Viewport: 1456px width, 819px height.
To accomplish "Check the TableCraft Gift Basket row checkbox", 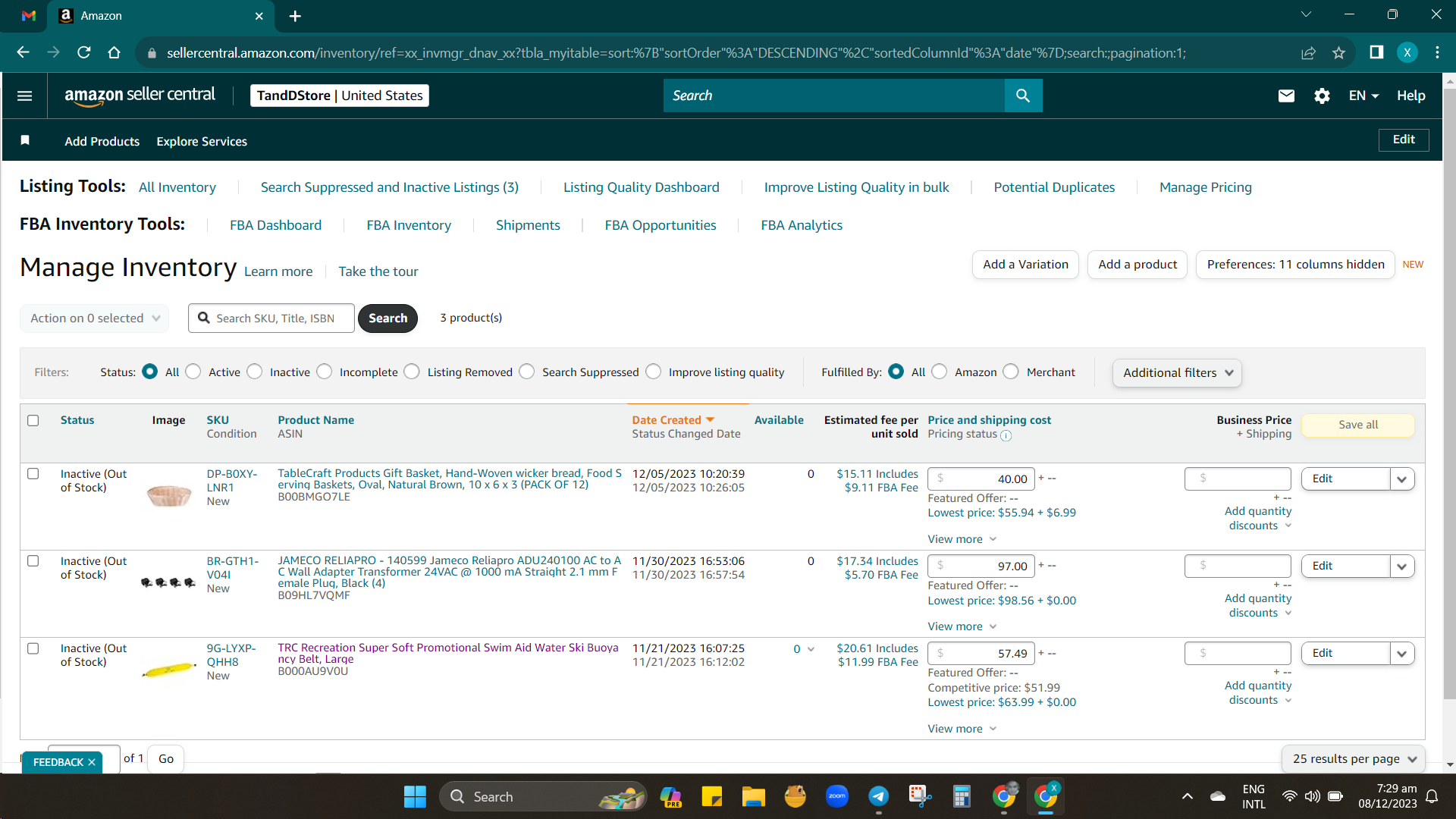I will (x=33, y=474).
